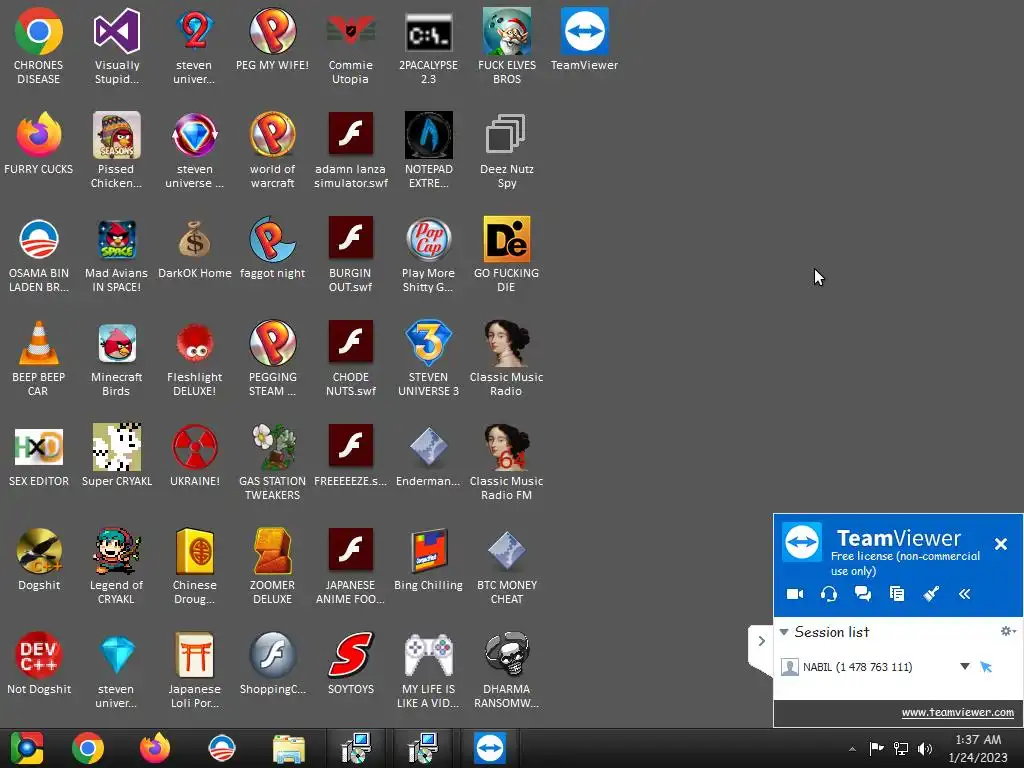Open the ZOOMER DELUXE desktop icon

click(272, 566)
